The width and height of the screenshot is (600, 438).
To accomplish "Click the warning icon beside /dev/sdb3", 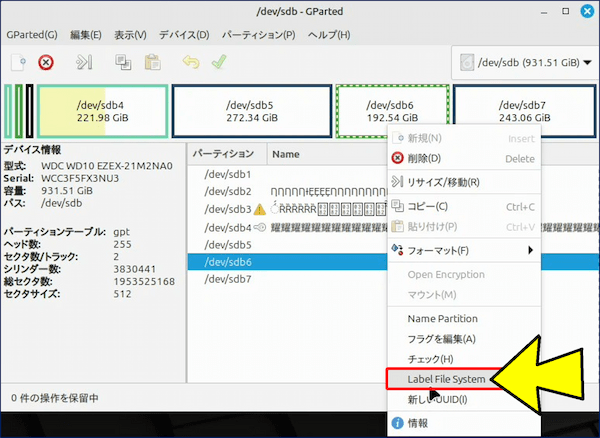I will click(259, 209).
